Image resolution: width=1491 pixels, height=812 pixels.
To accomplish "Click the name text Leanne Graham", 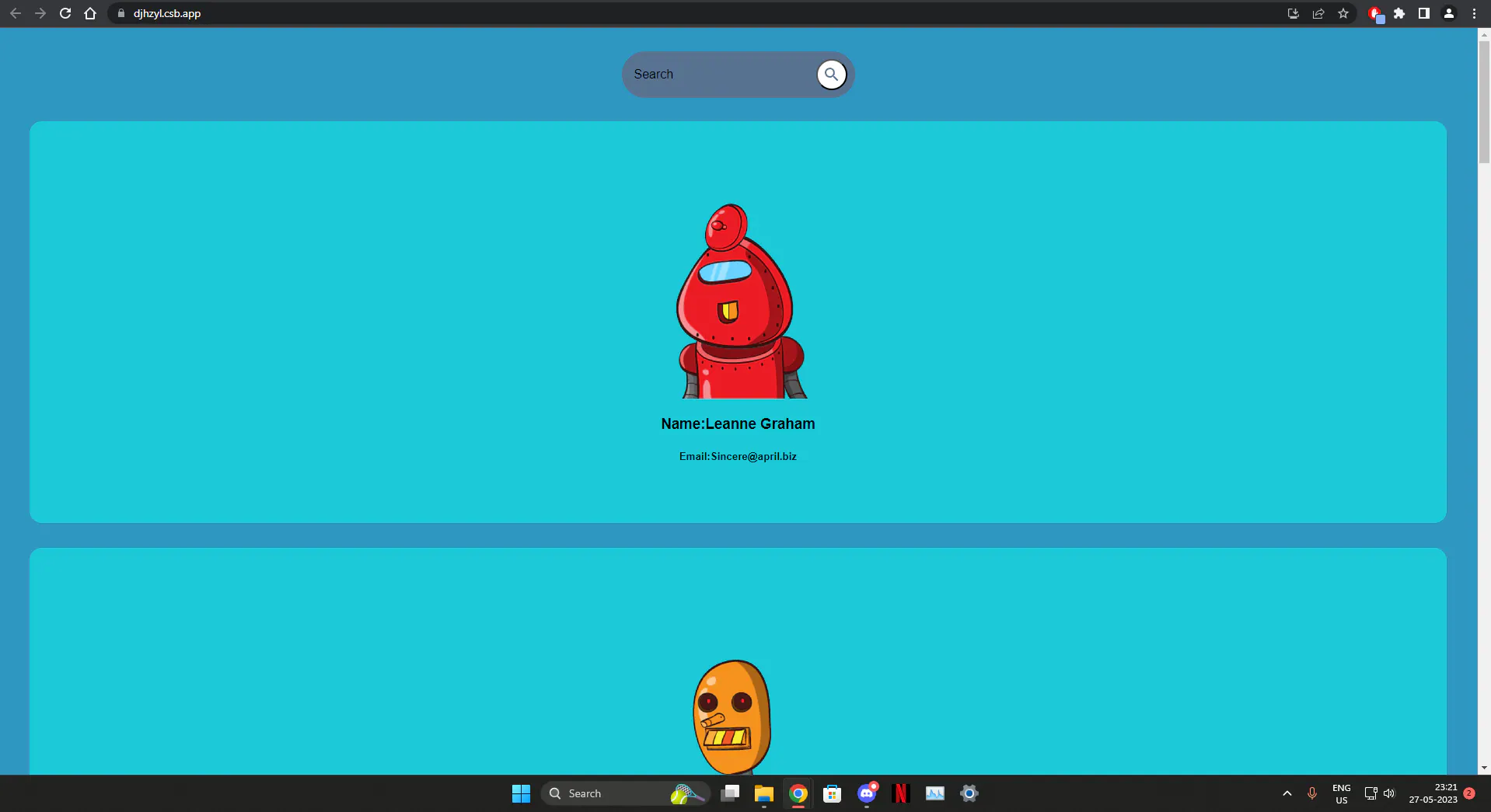I will click(760, 424).
